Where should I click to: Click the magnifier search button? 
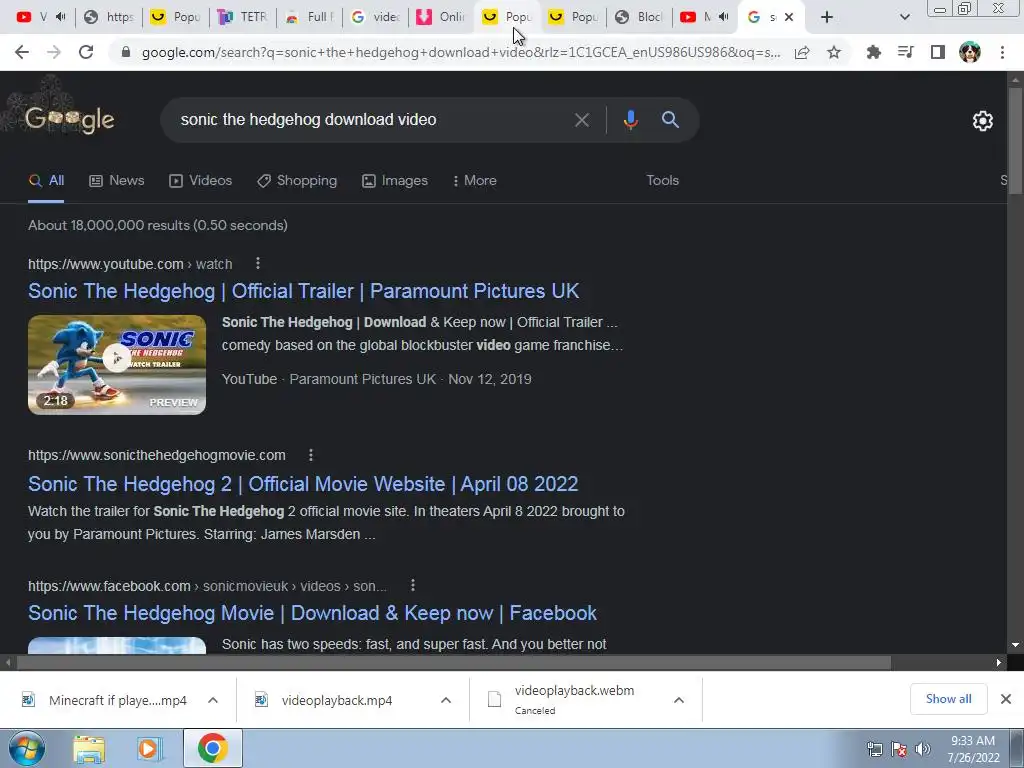670,120
